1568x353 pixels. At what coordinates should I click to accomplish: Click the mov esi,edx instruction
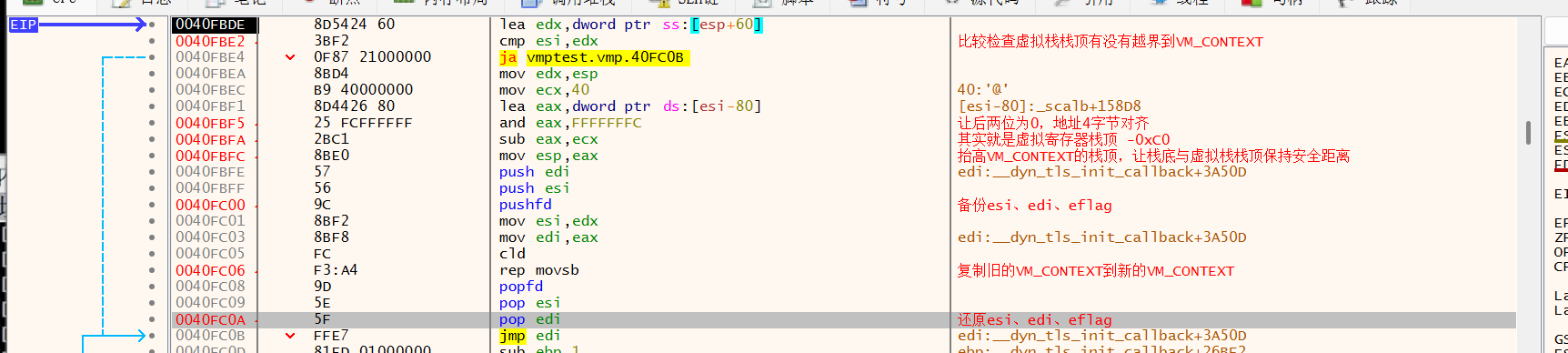548,221
